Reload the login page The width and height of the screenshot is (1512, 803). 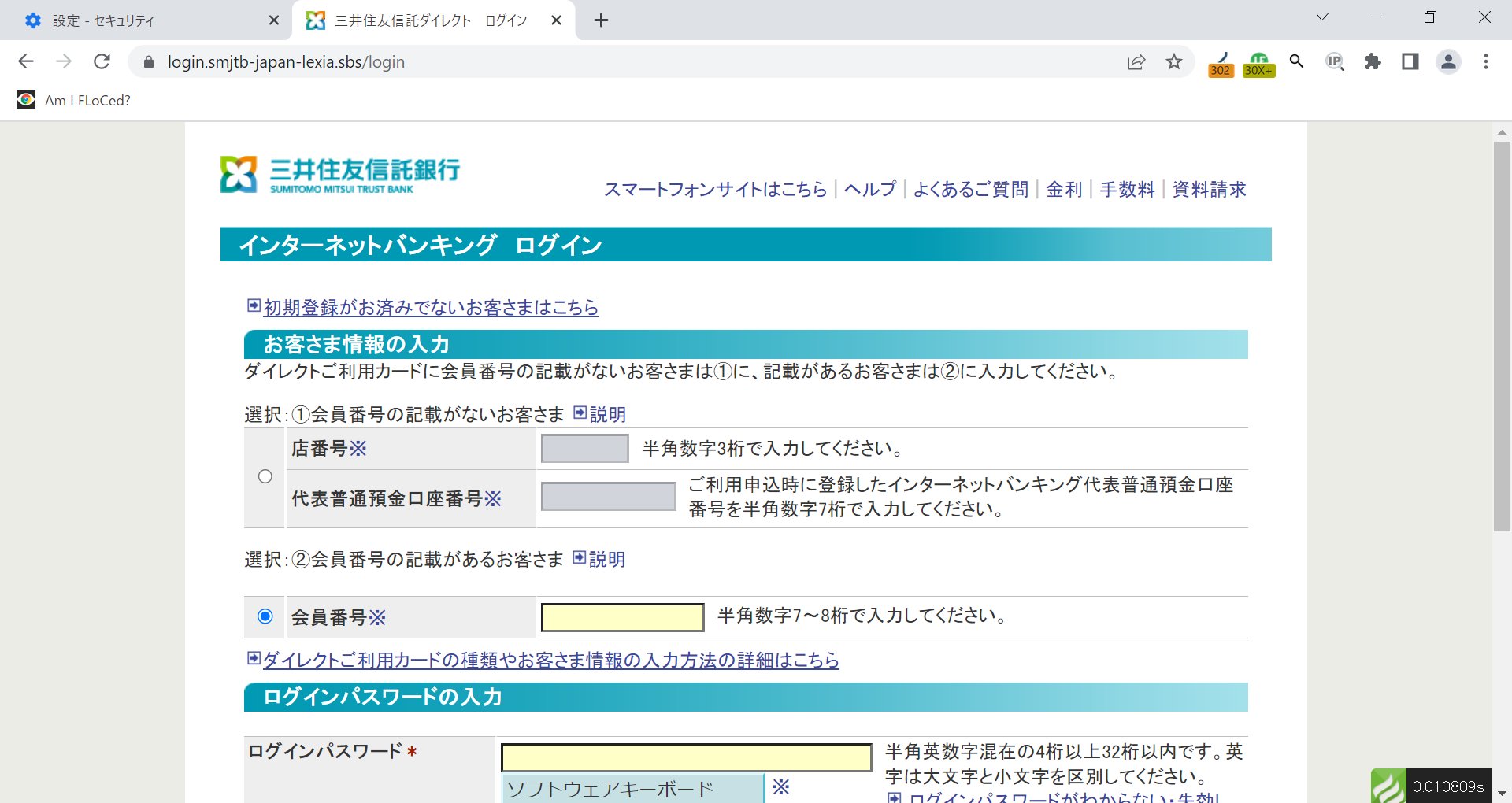(102, 61)
